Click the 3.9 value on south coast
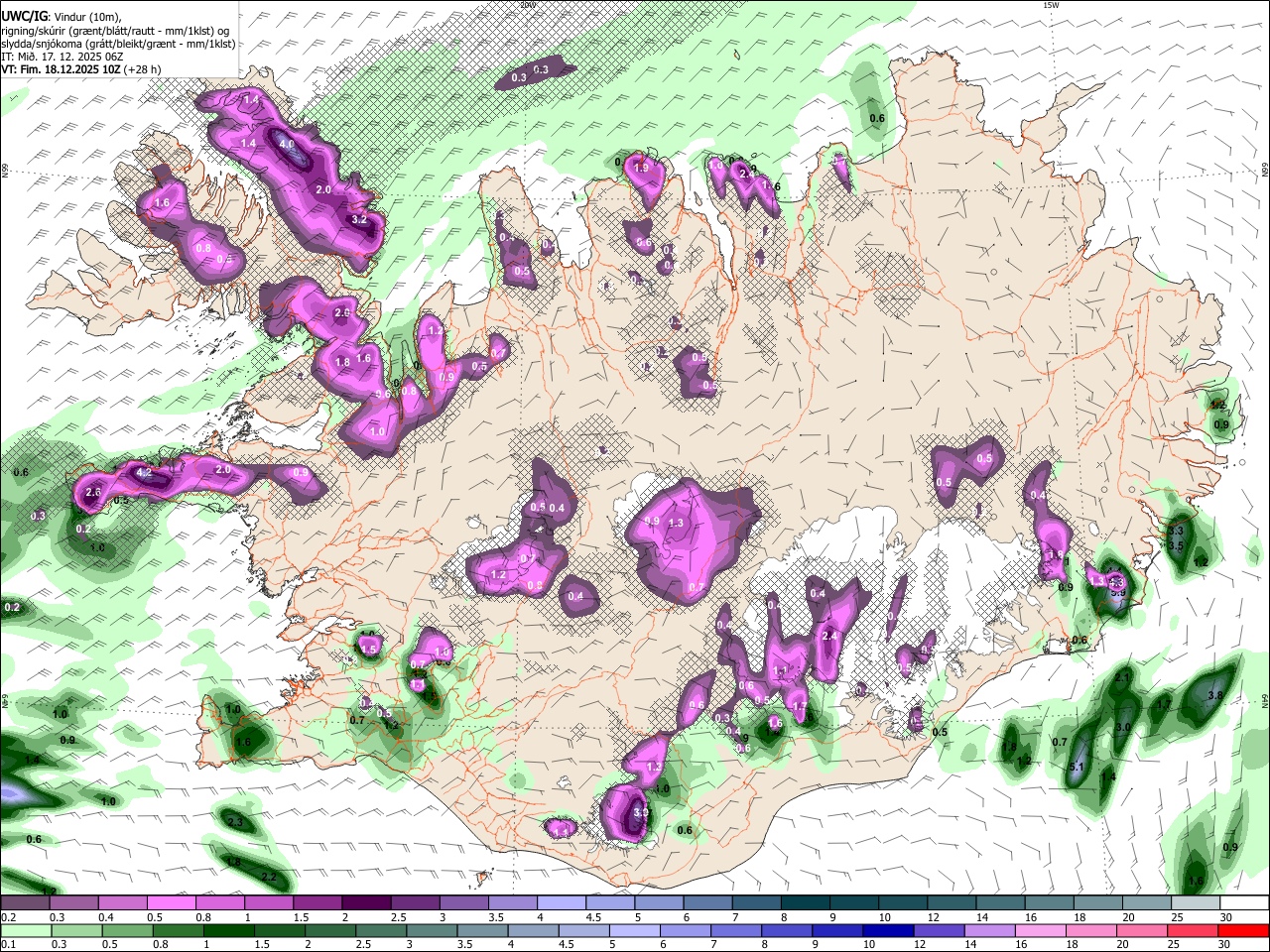 (x=641, y=812)
